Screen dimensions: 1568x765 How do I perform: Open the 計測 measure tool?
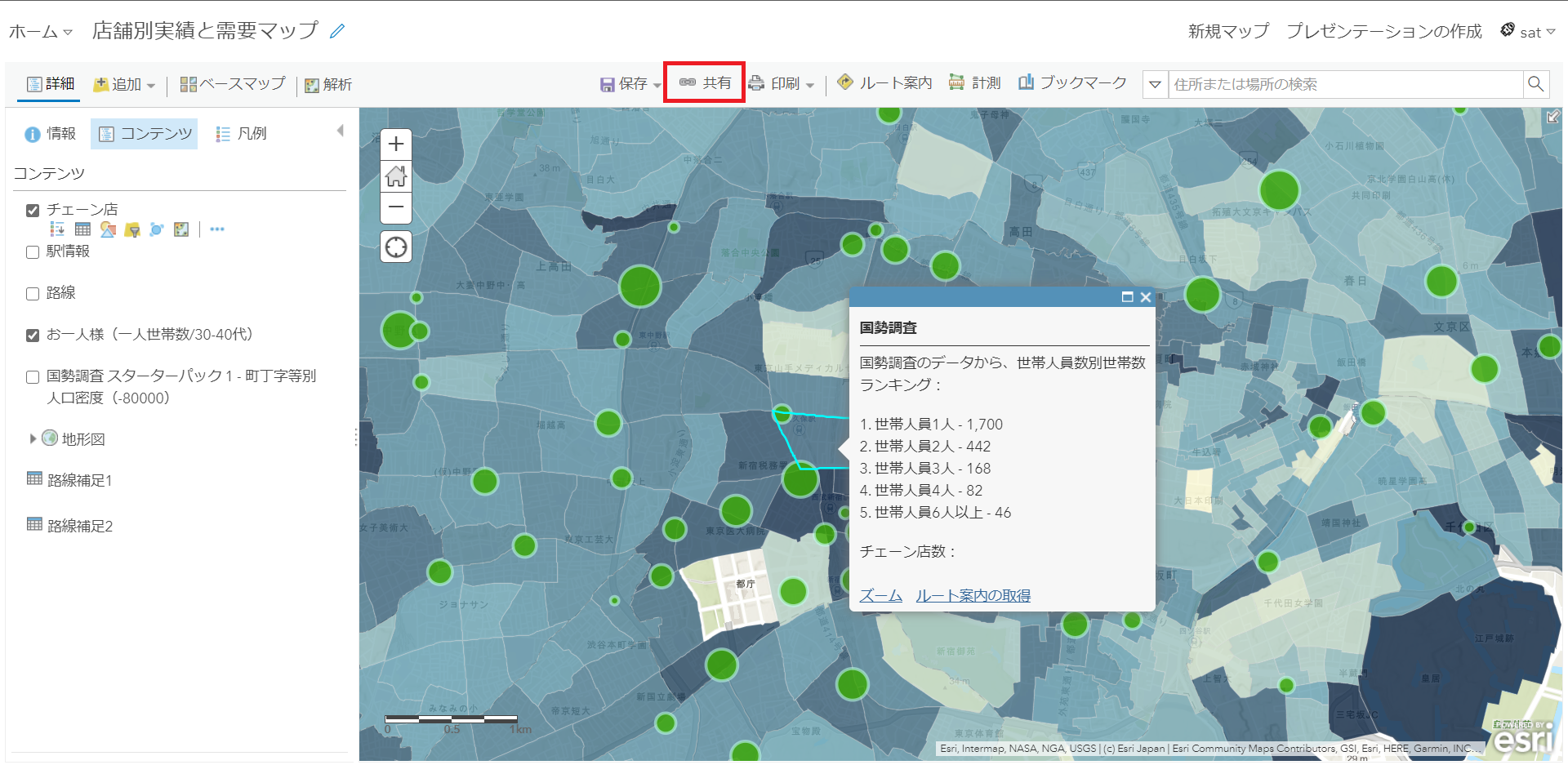point(974,82)
